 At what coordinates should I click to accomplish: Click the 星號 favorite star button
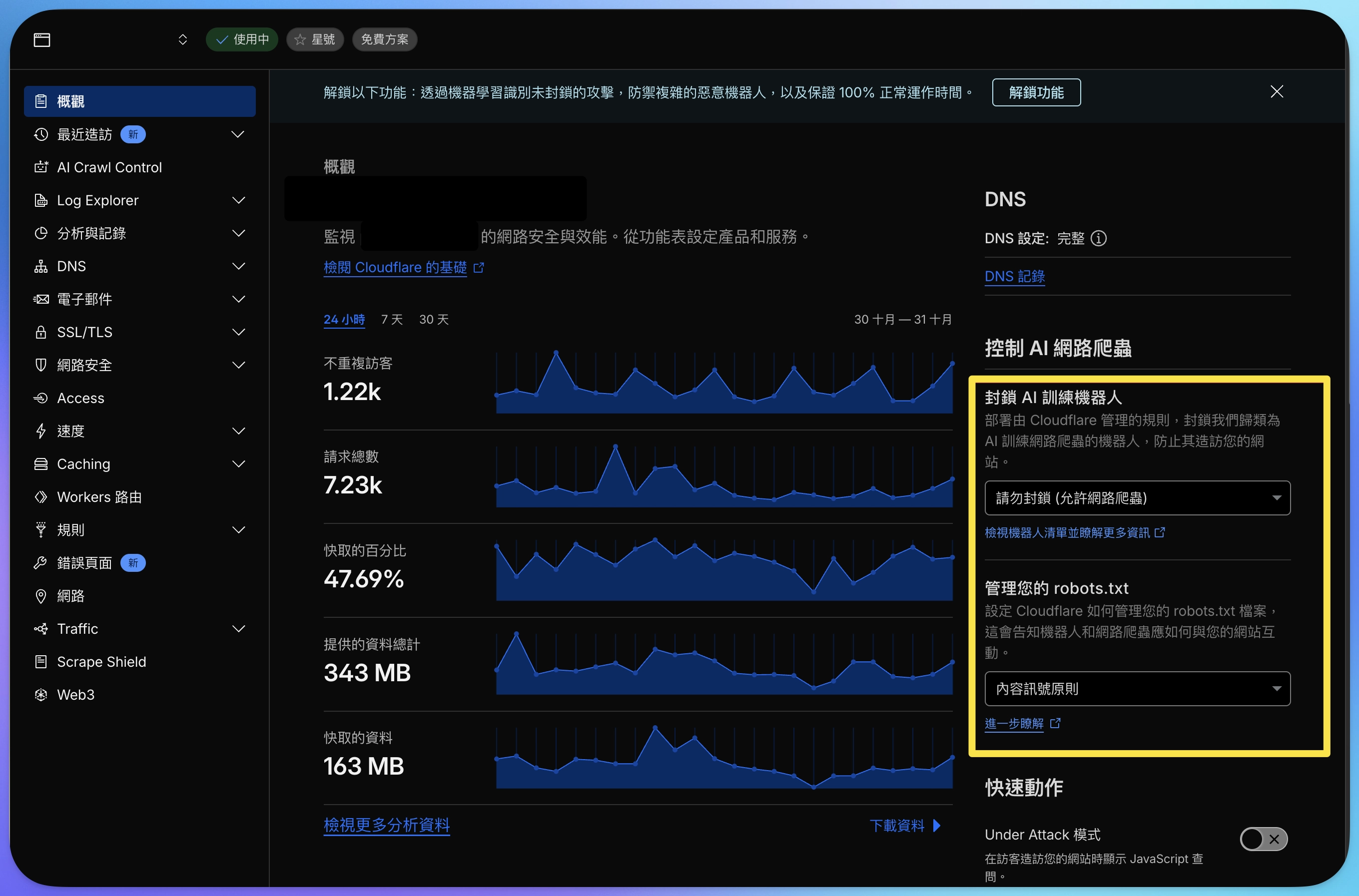pos(314,39)
